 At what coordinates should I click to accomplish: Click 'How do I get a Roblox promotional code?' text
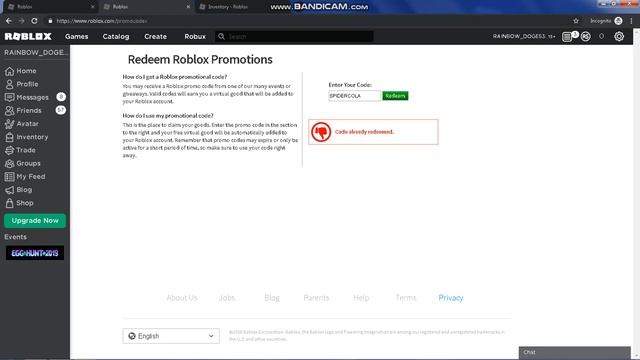click(x=175, y=77)
